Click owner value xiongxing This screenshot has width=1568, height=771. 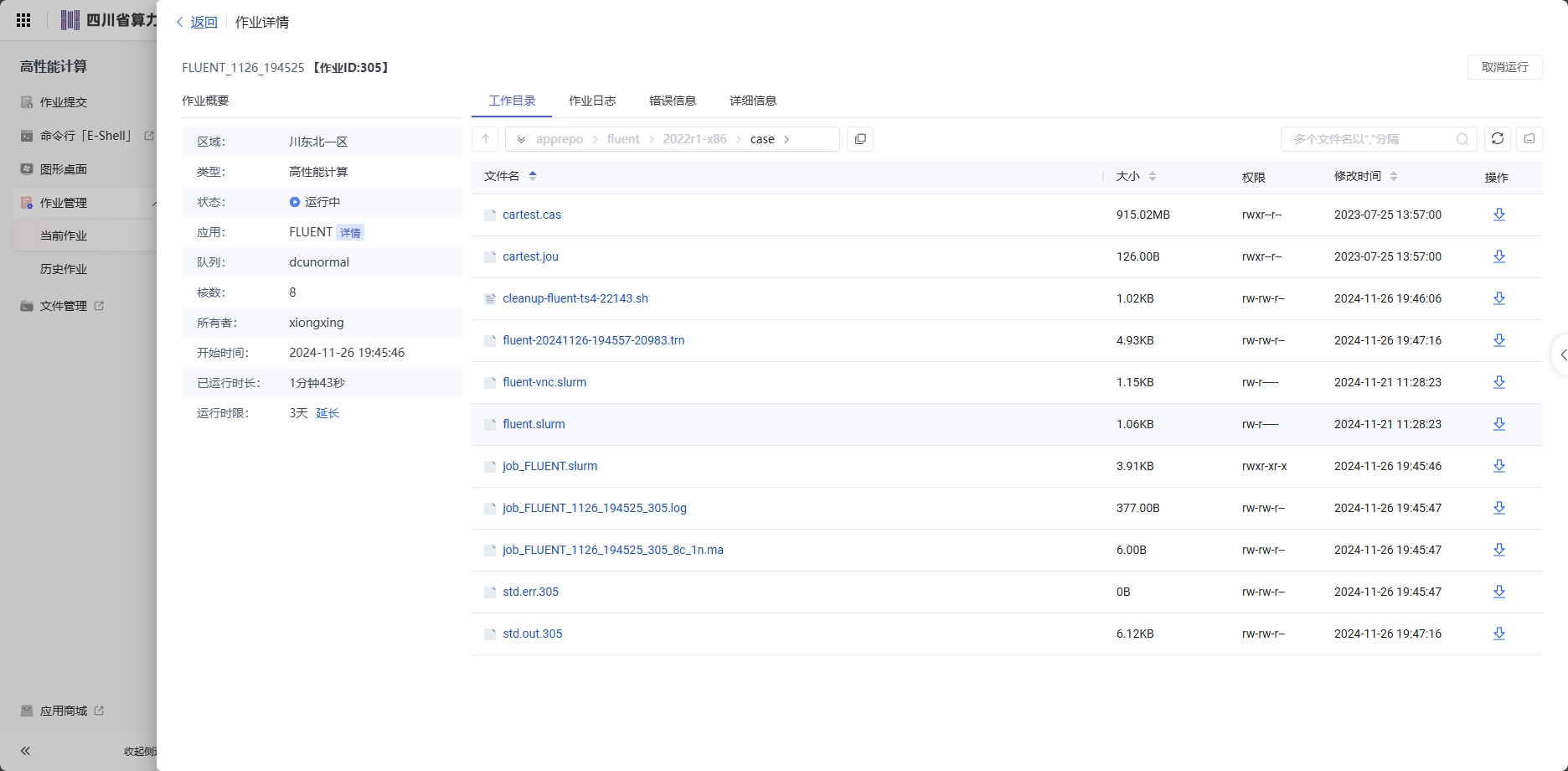click(x=317, y=323)
